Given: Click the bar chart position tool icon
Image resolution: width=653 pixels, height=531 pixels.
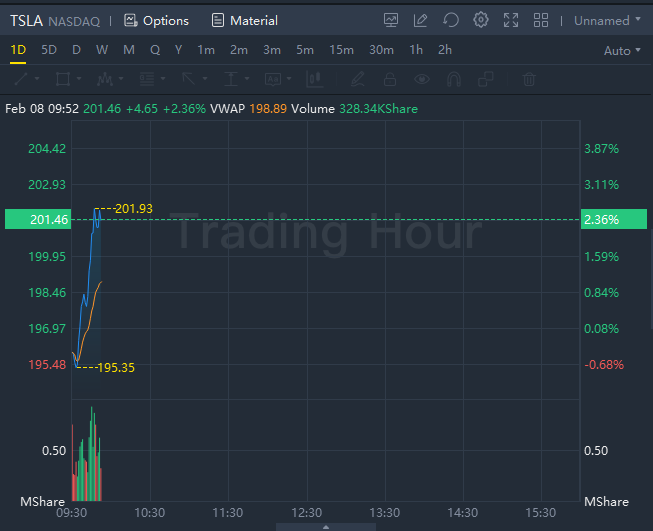Looking at the screenshot, I should 314,79.
